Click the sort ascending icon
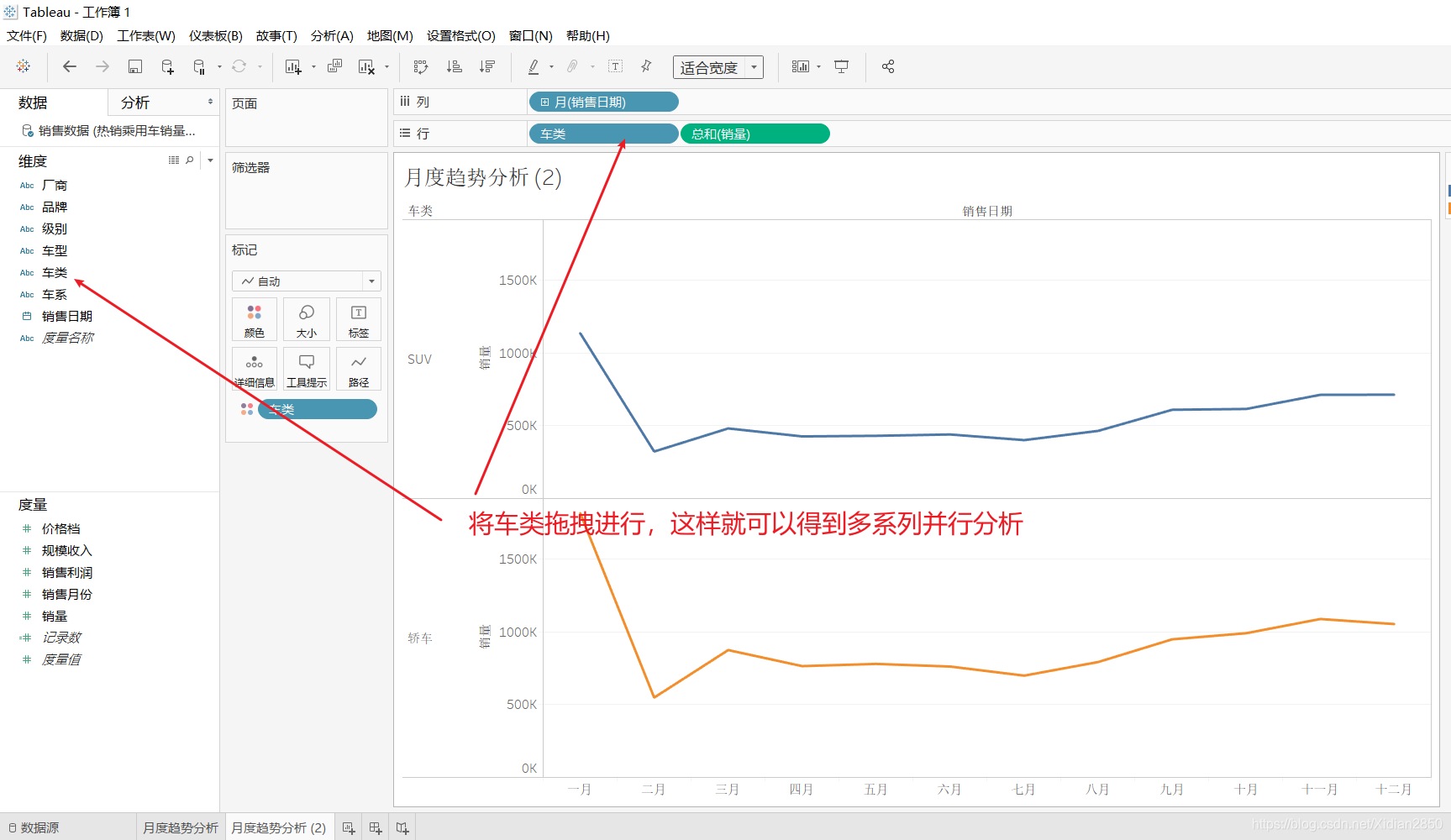This screenshot has width=1451, height=840. click(455, 66)
